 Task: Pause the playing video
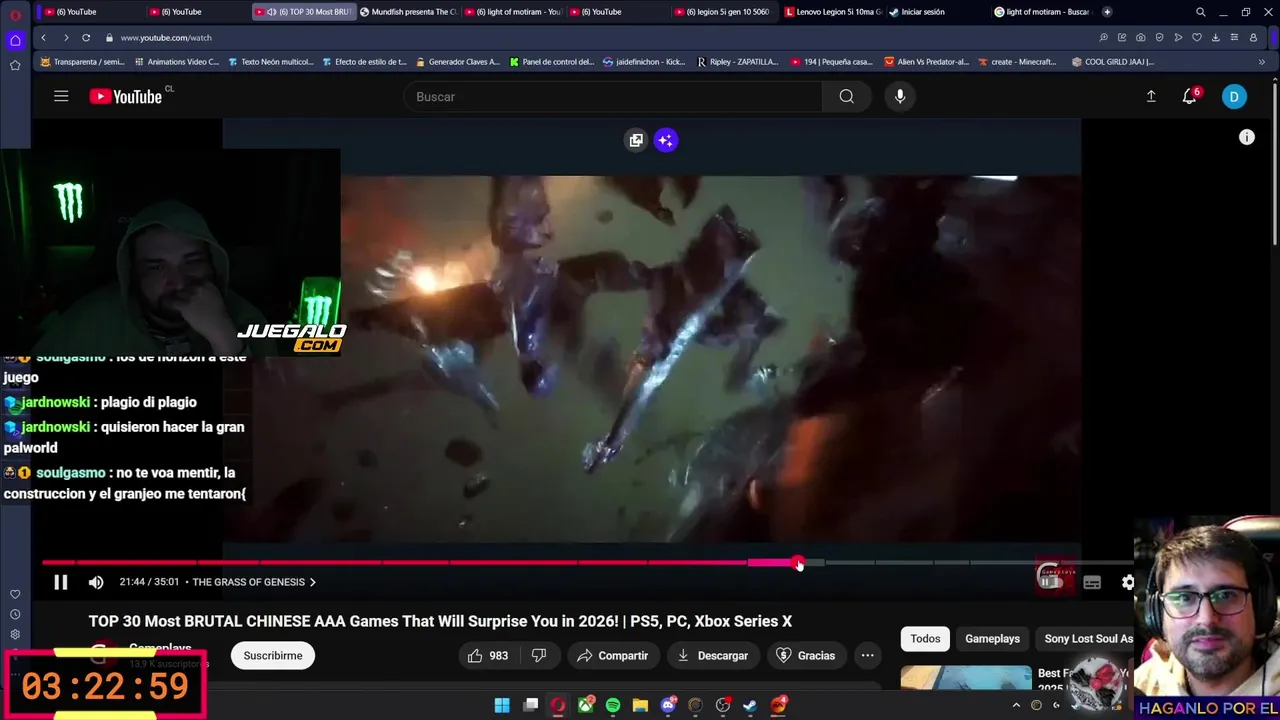[x=60, y=582]
